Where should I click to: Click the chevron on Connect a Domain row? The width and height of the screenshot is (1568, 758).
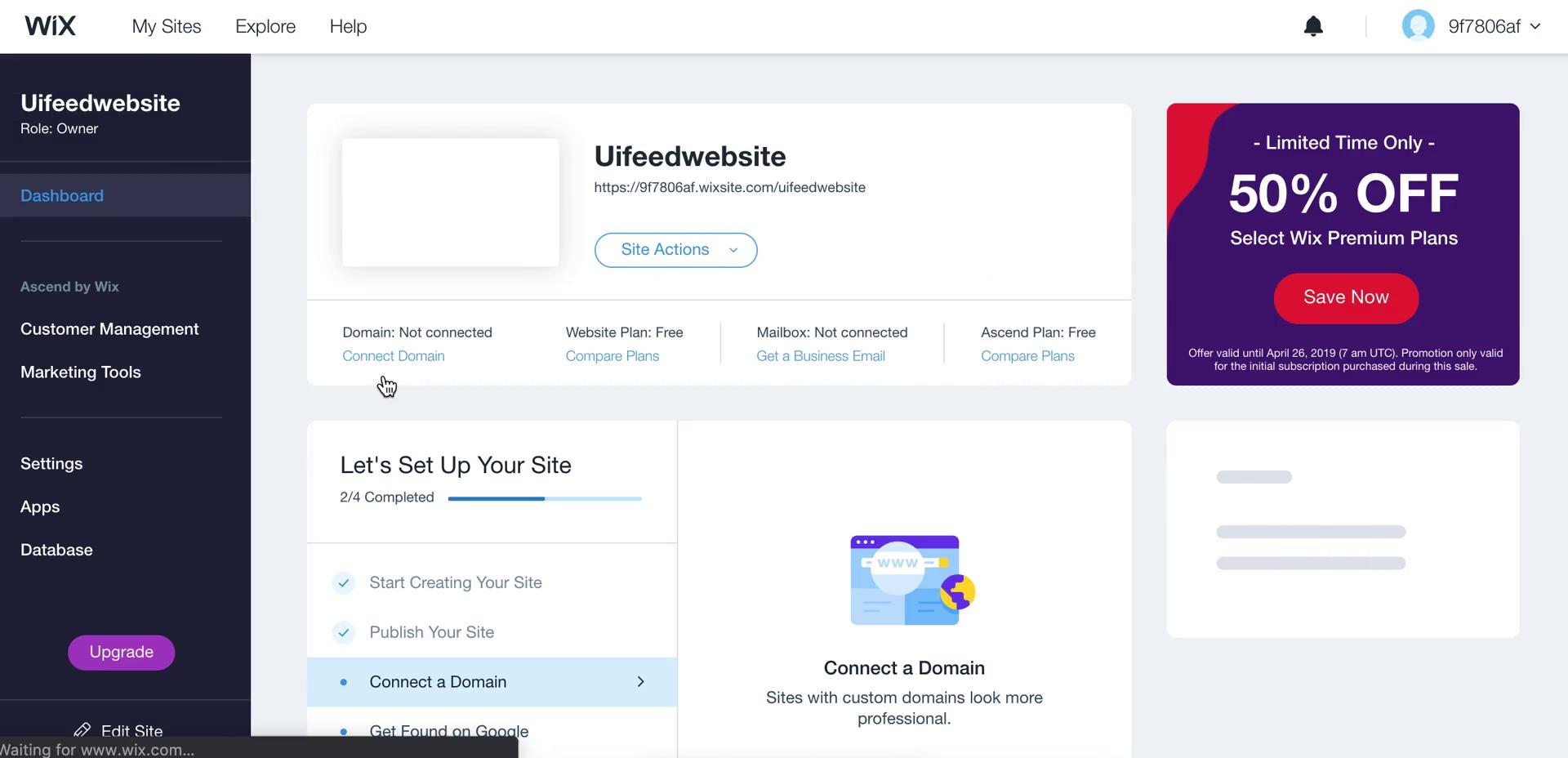coord(640,682)
